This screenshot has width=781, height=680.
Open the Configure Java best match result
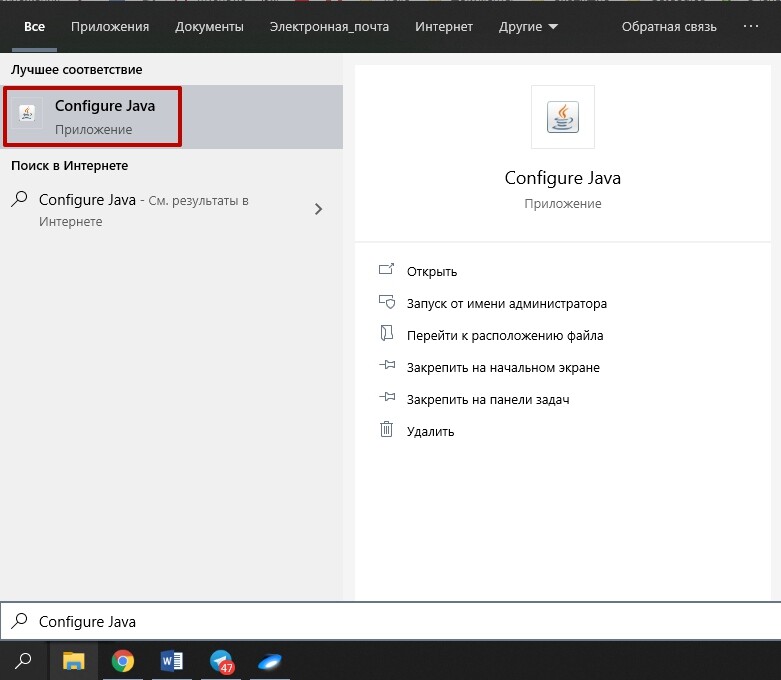point(171,117)
